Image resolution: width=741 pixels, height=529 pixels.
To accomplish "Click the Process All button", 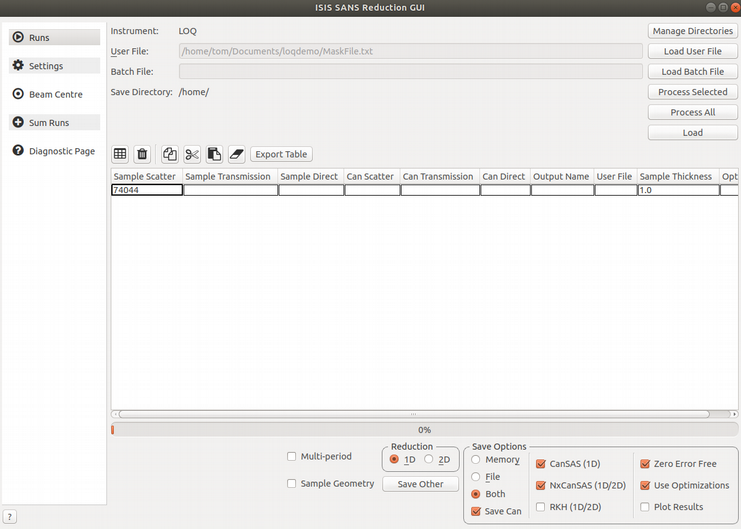I will tap(692, 112).
